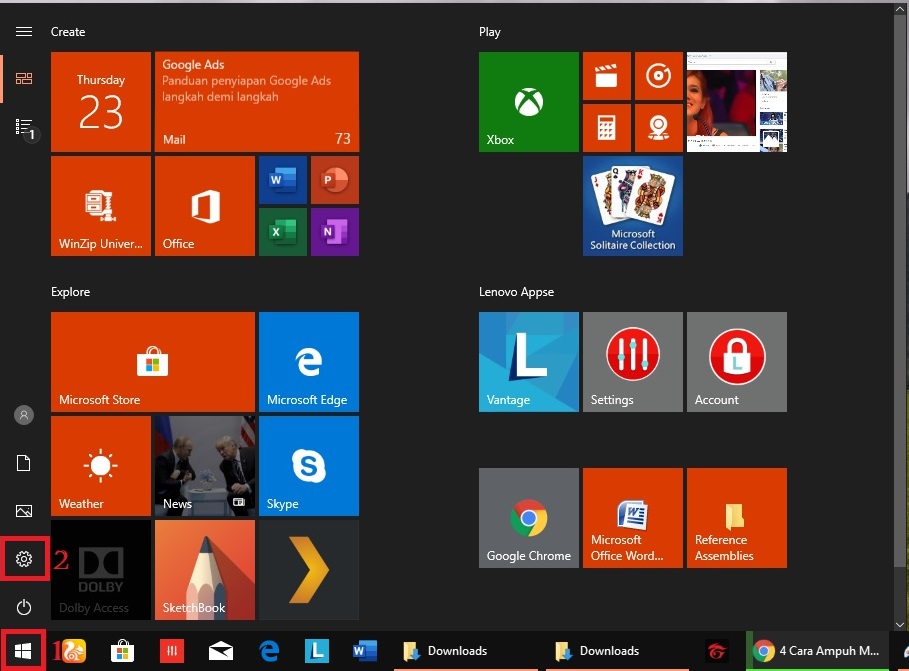Screen dimensions: 909x671
Task: Open the Mail tile showing Google Ads
Action: (257, 102)
